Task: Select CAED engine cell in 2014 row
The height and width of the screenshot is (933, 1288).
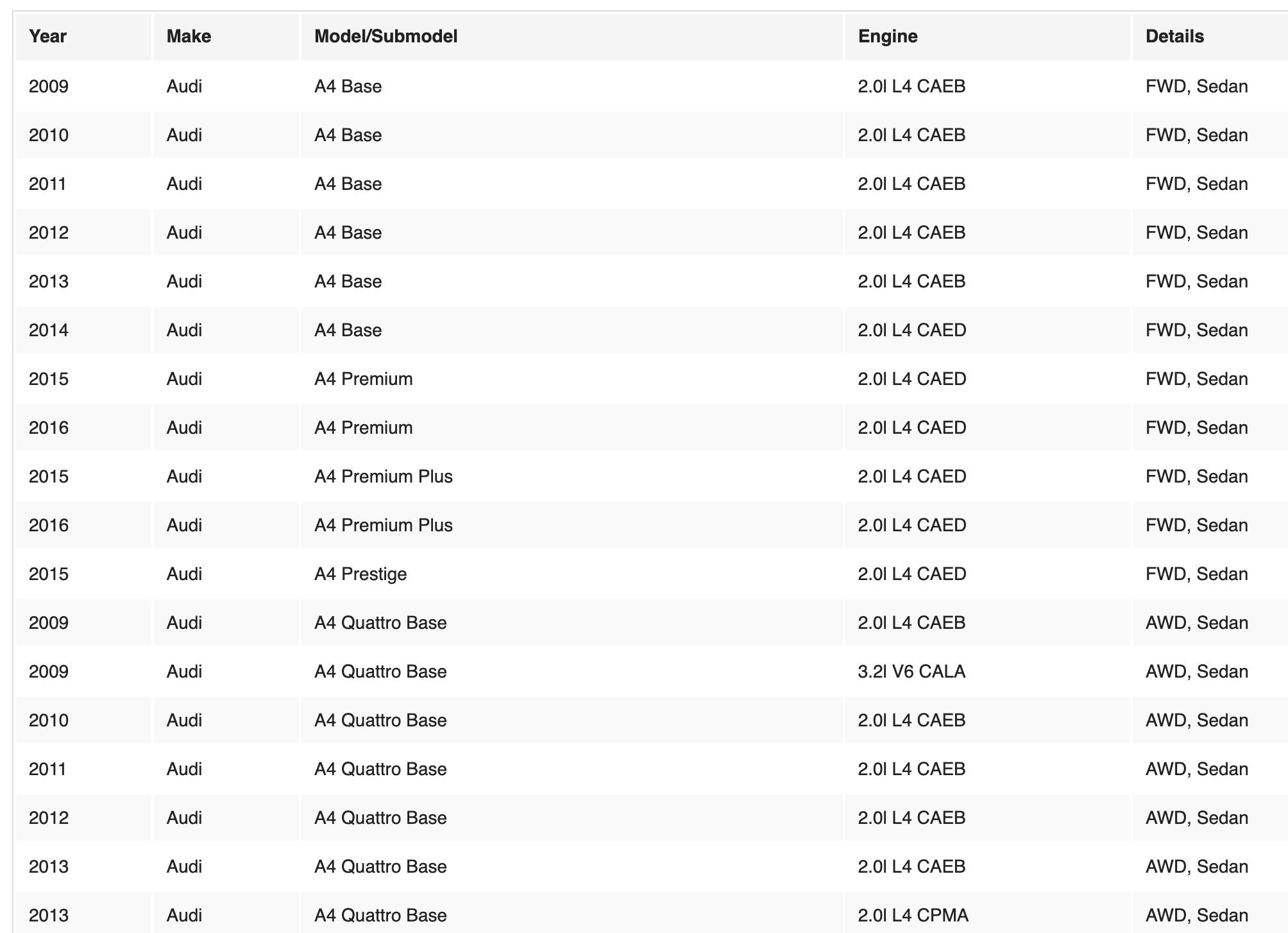Action: (x=911, y=330)
